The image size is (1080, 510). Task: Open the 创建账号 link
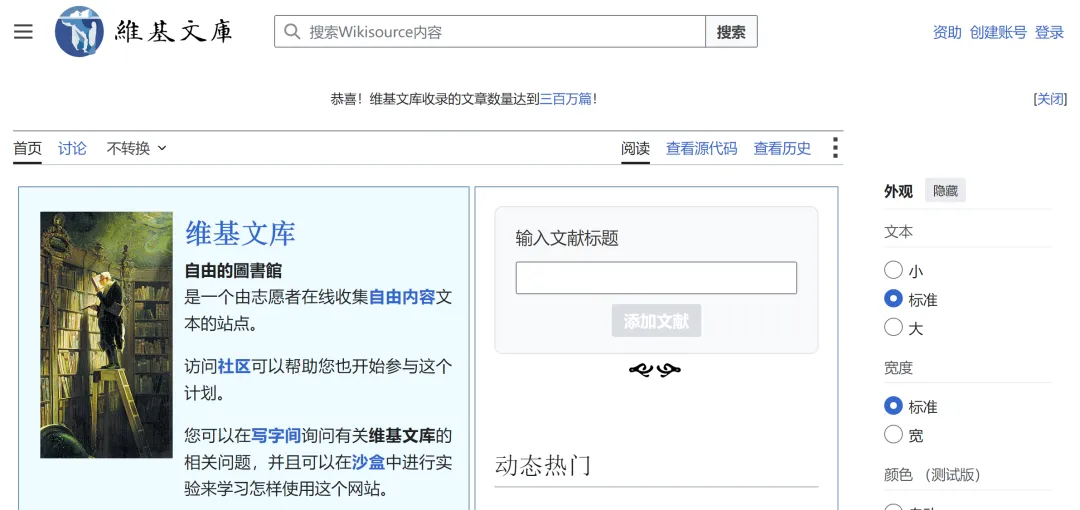click(x=998, y=32)
